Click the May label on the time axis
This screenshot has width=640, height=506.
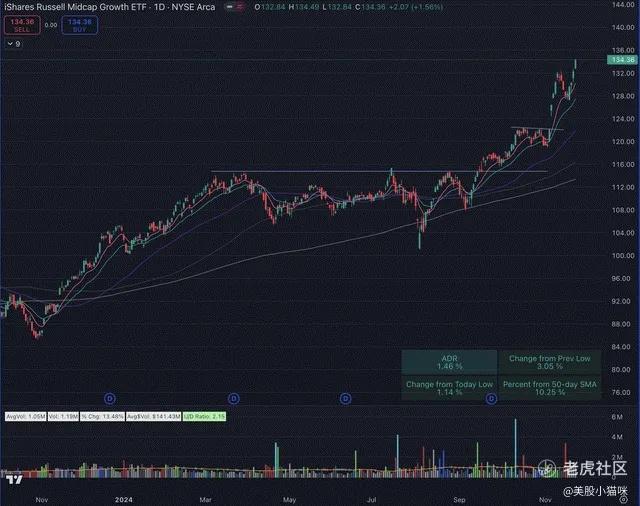[x=289, y=500]
